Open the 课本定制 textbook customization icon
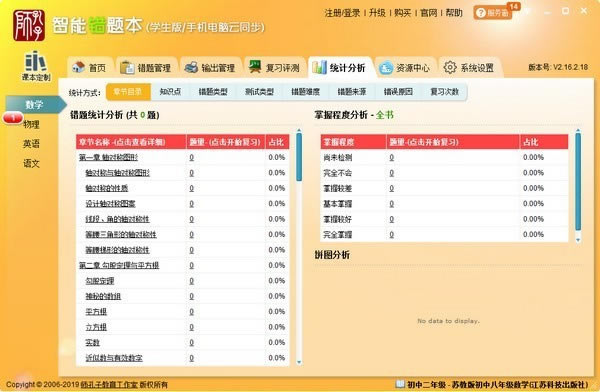The height and width of the screenshot is (392, 600). coord(36,65)
